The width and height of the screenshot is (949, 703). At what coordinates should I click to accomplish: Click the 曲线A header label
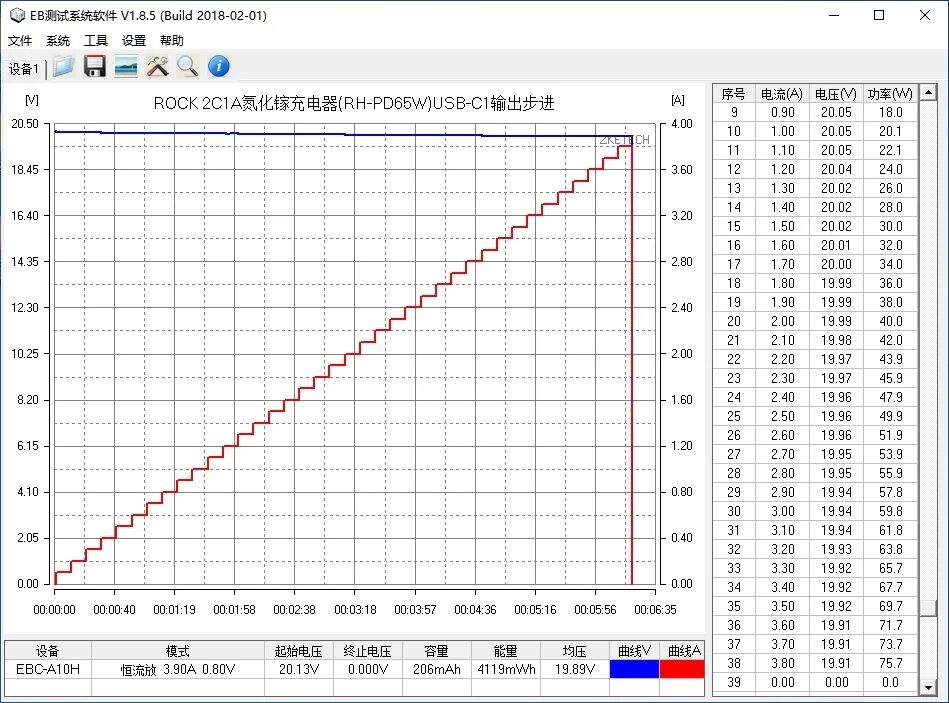pos(684,651)
